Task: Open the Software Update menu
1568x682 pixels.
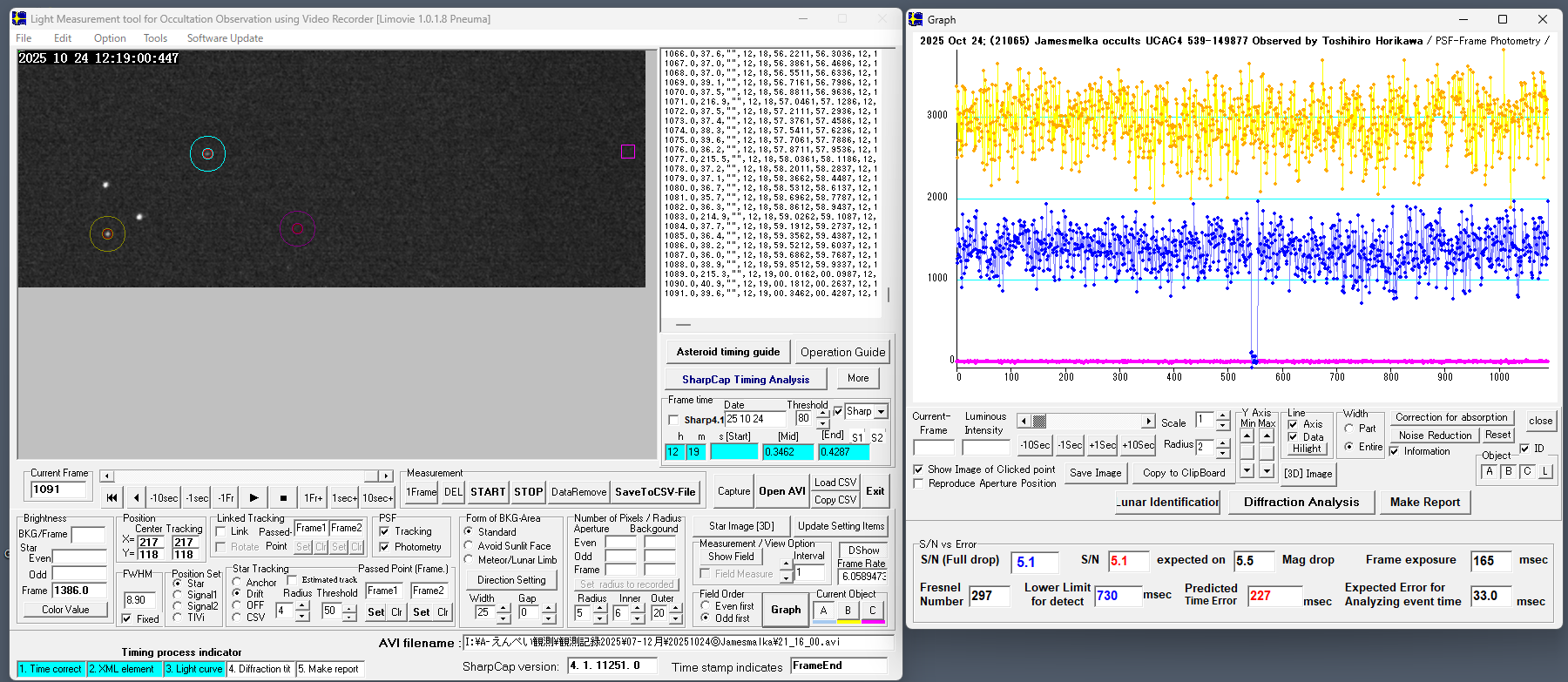Action: tap(225, 38)
